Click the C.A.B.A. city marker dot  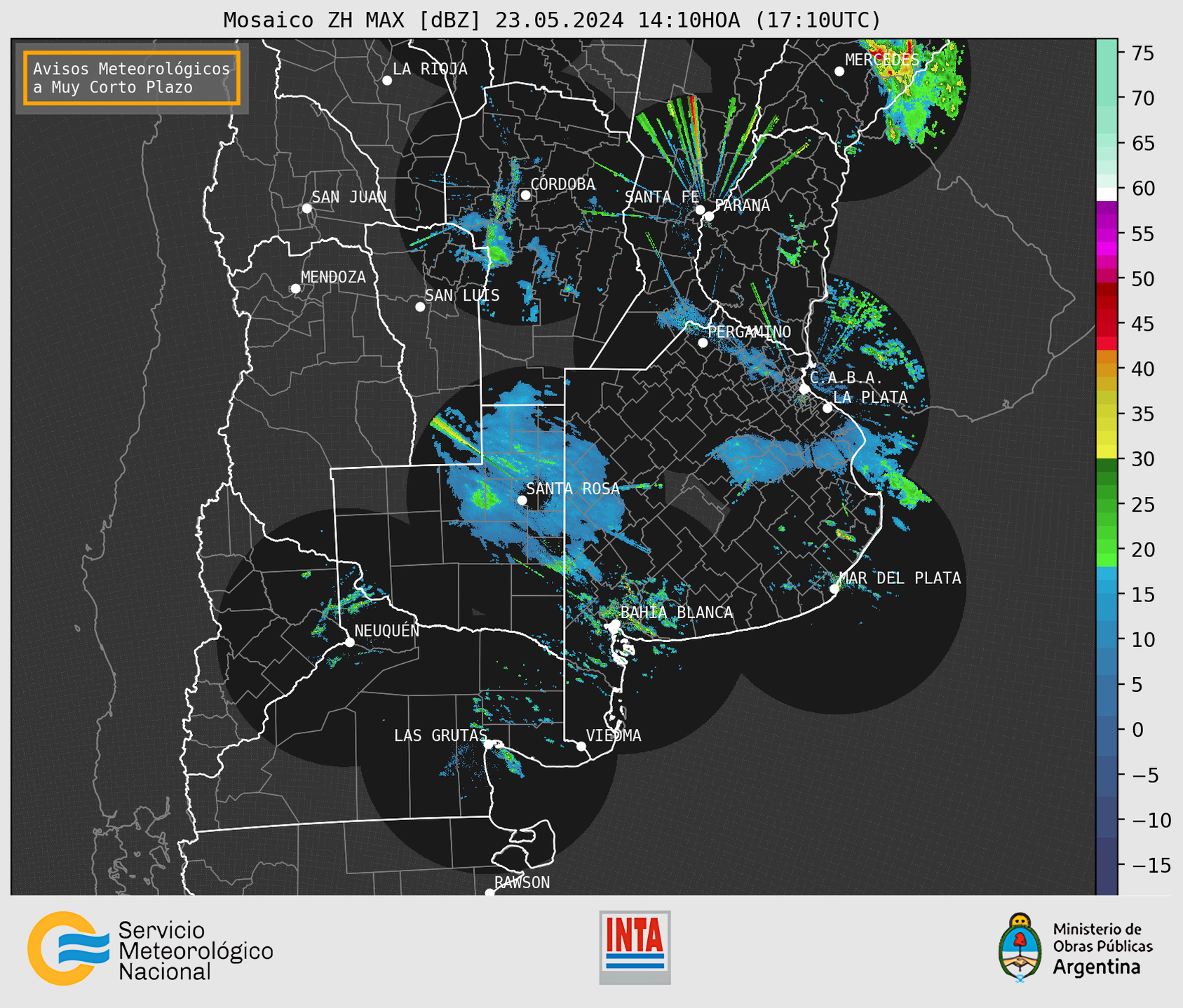[x=805, y=388]
